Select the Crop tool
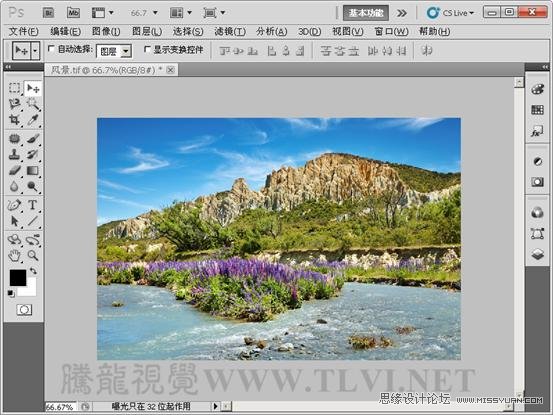This screenshot has height=415, width=553. (14, 120)
